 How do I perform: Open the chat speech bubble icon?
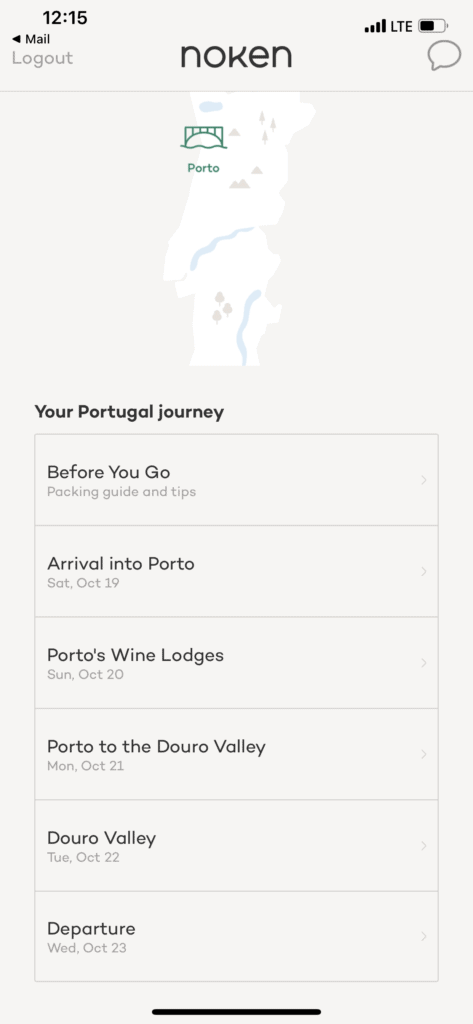pos(444,56)
